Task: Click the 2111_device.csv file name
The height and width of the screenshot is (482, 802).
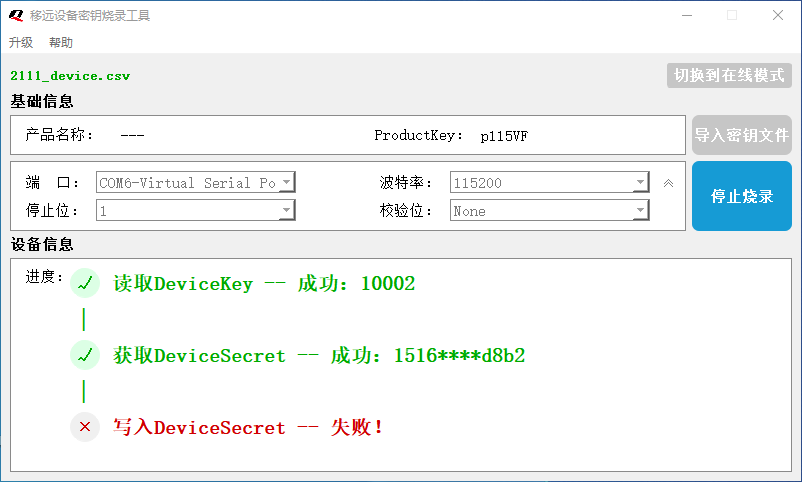Action: click(70, 76)
